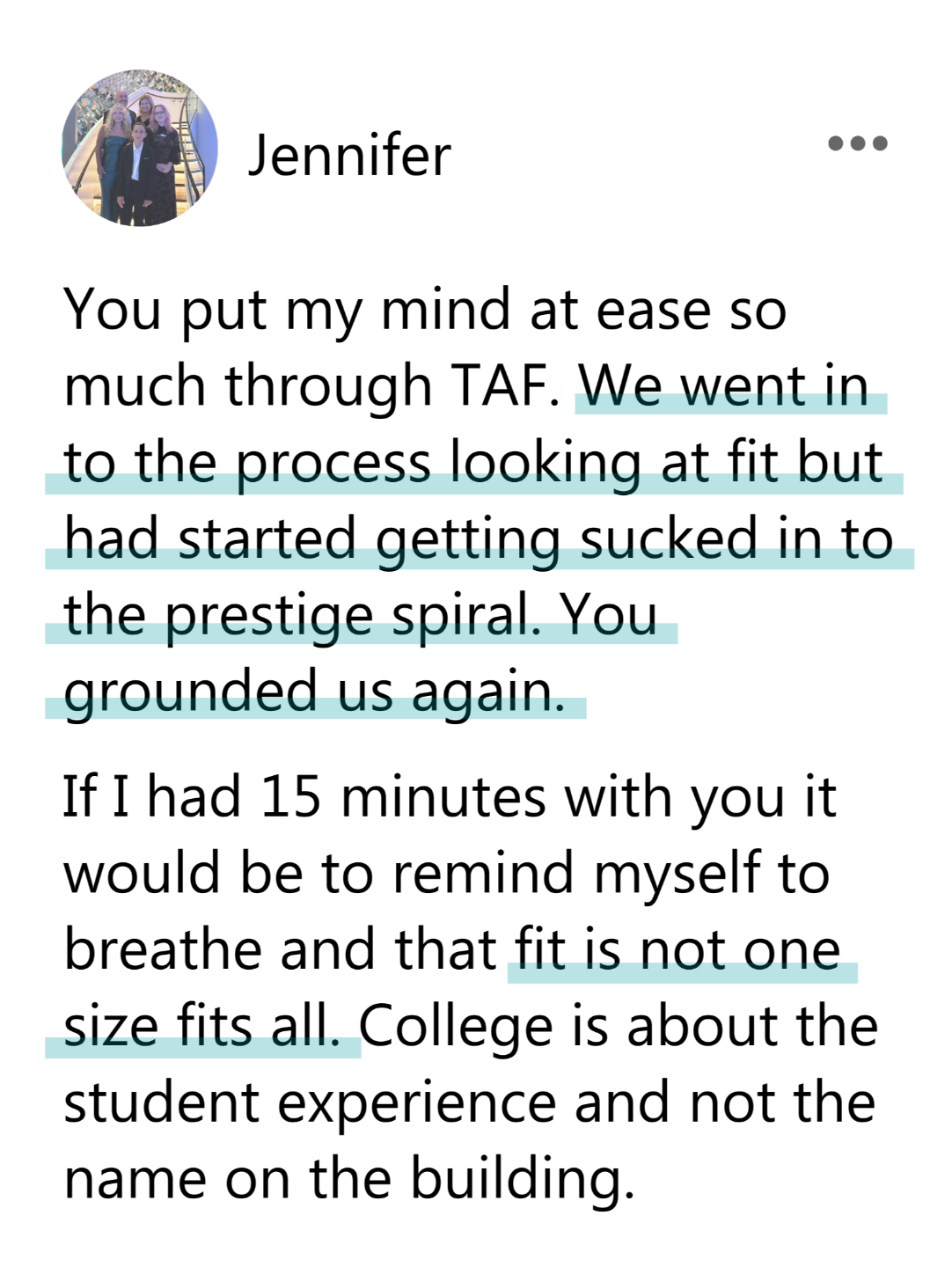The width and height of the screenshot is (952, 1267).
Task: Click the highlighted text "fit is not one"
Action: click(678, 950)
